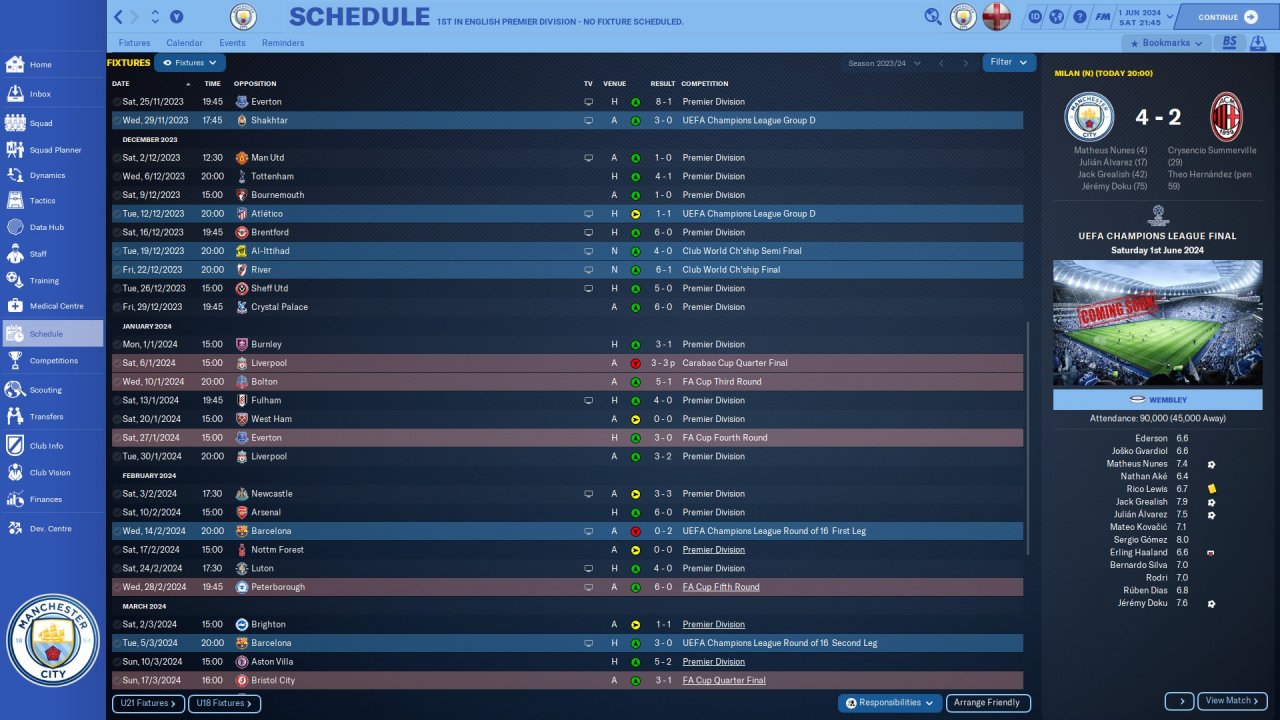This screenshot has width=1280, height=720.
Task: Open the Season 2023/24 dropdown
Action: 884,63
